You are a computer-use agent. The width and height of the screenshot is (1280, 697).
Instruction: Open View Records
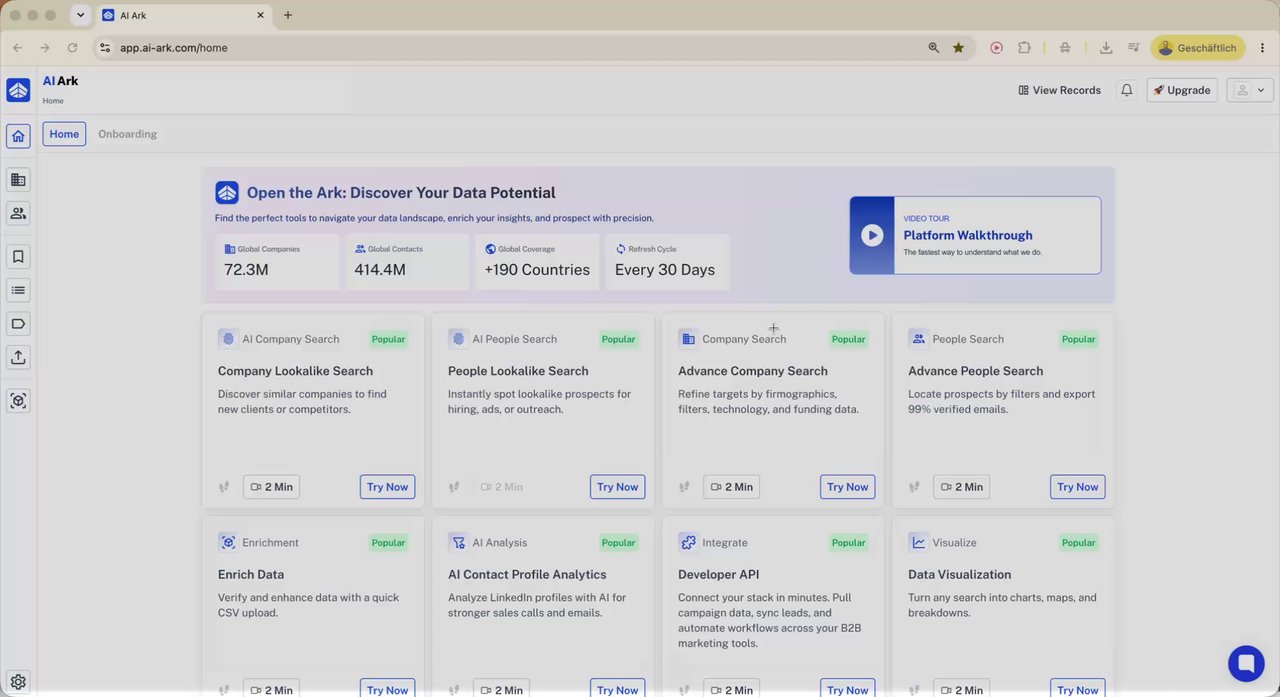(x=1059, y=90)
